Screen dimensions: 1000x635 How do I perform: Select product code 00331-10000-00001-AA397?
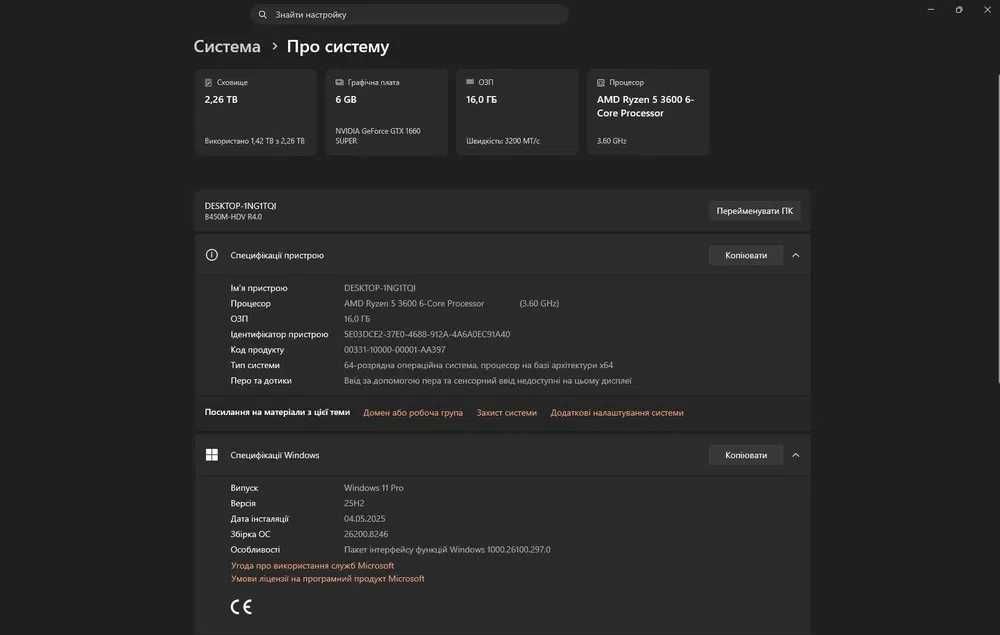[395, 349]
